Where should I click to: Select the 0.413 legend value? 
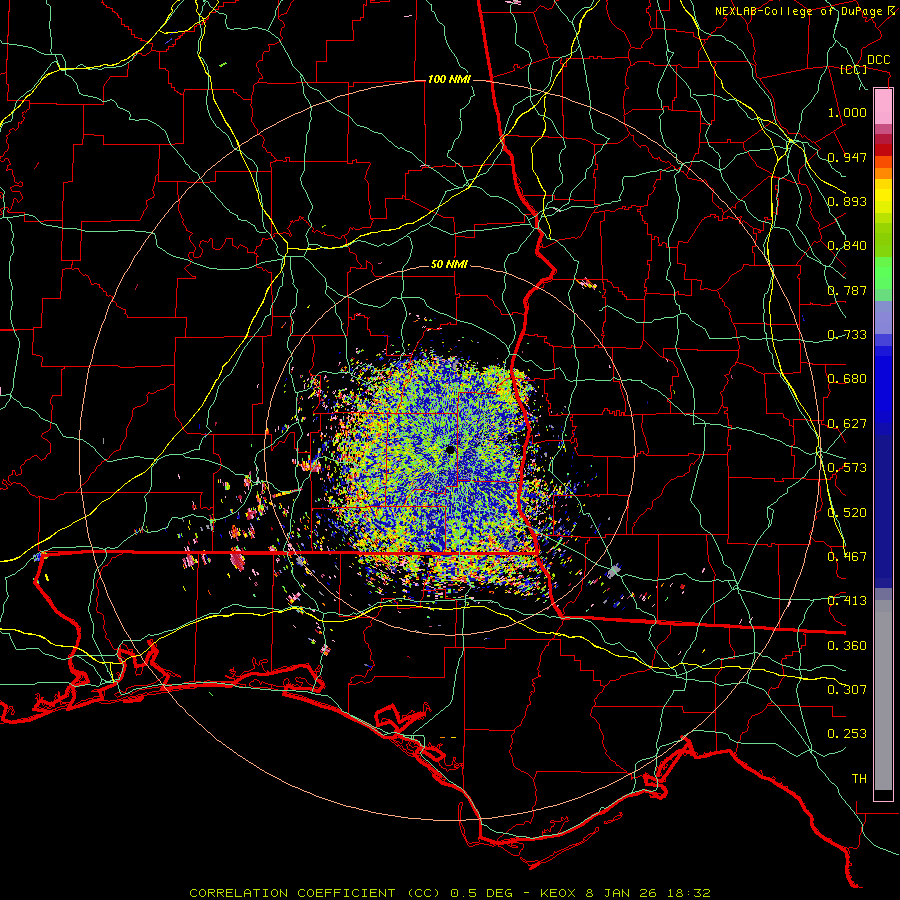point(847,601)
